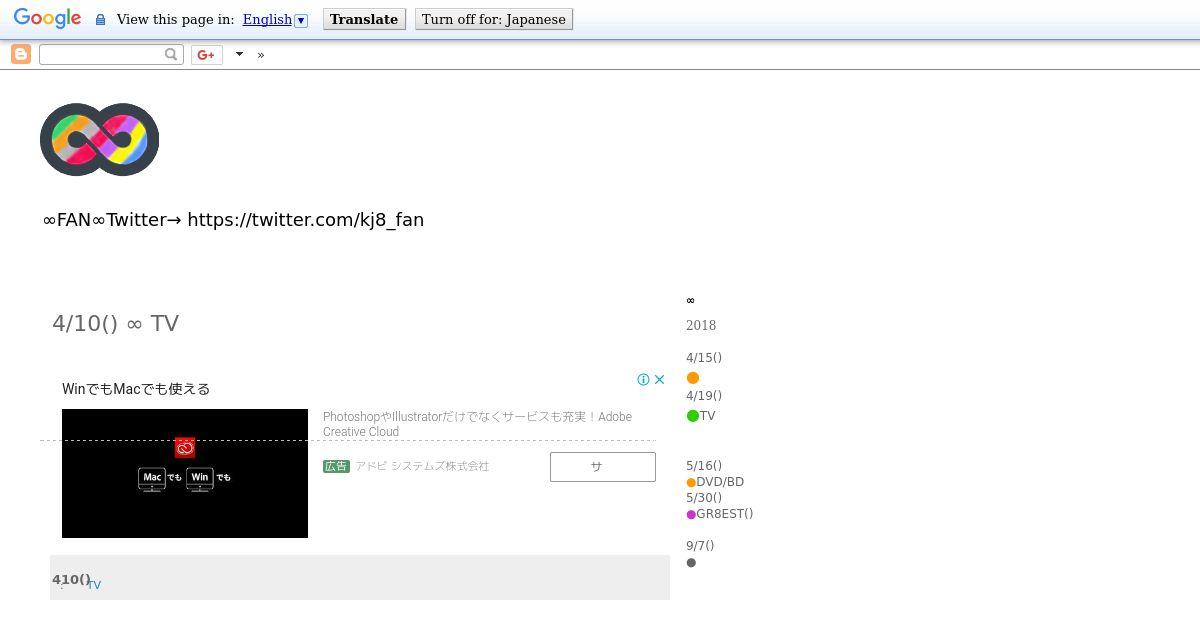The height and width of the screenshot is (630, 1200).
Task: Click the View this page in label
Action: (175, 19)
